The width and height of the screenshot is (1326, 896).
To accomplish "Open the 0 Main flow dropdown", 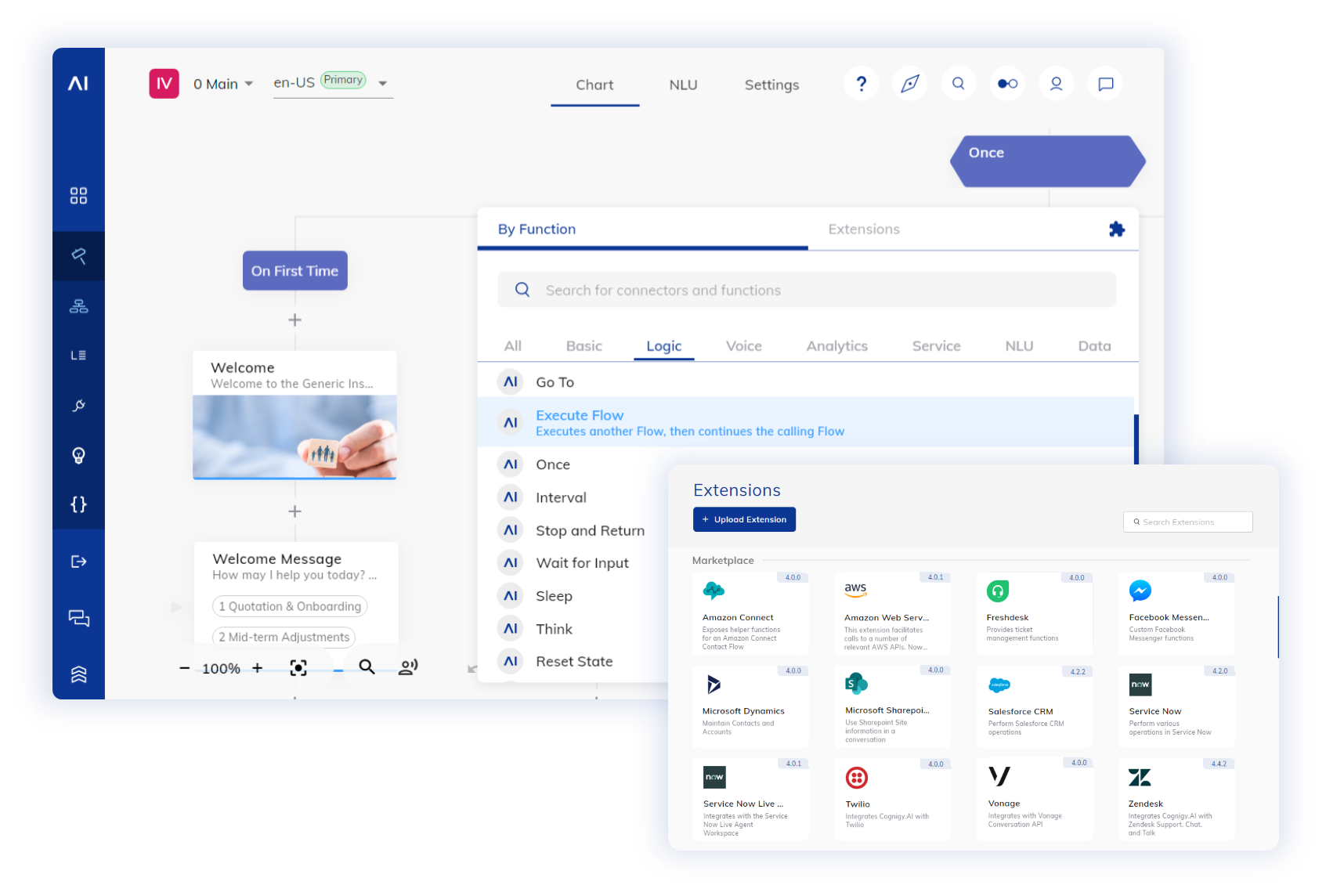I will click(223, 84).
